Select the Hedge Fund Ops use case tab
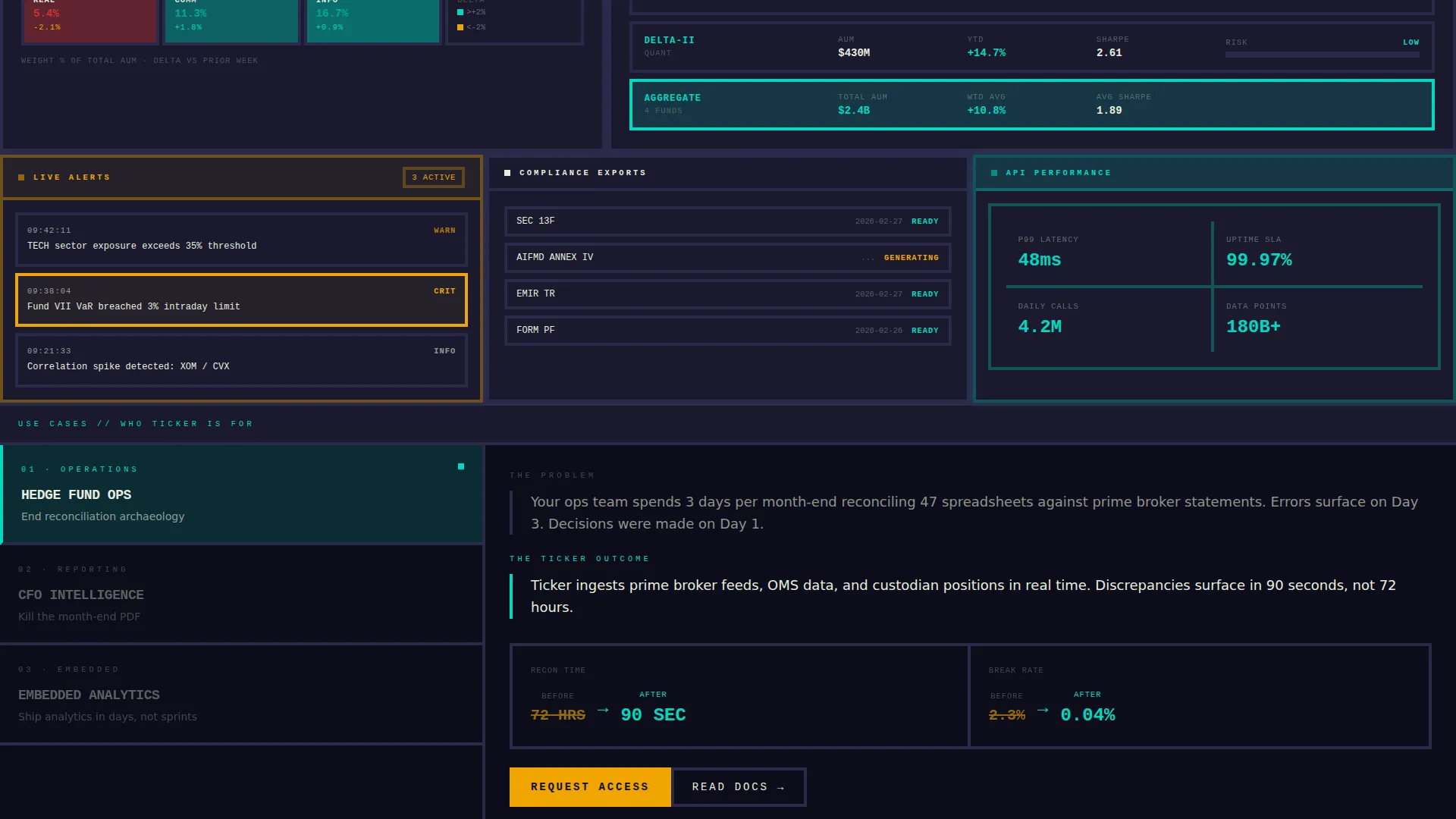Image resolution: width=1456 pixels, height=819 pixels. 242,494
